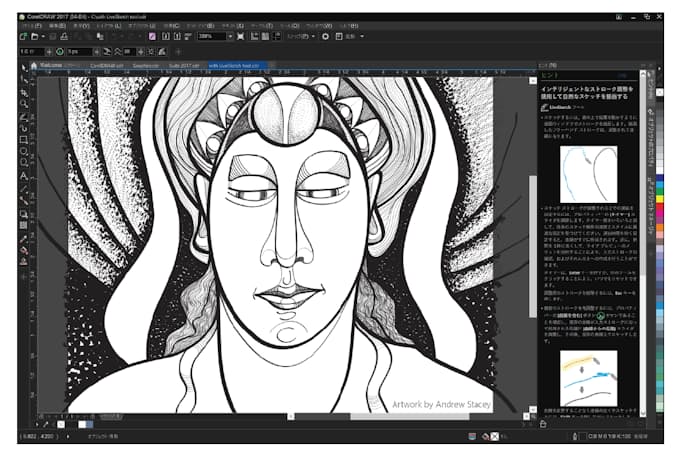Select the Shape edit tool
The image size is (680, 463).
tap(24, 80)
